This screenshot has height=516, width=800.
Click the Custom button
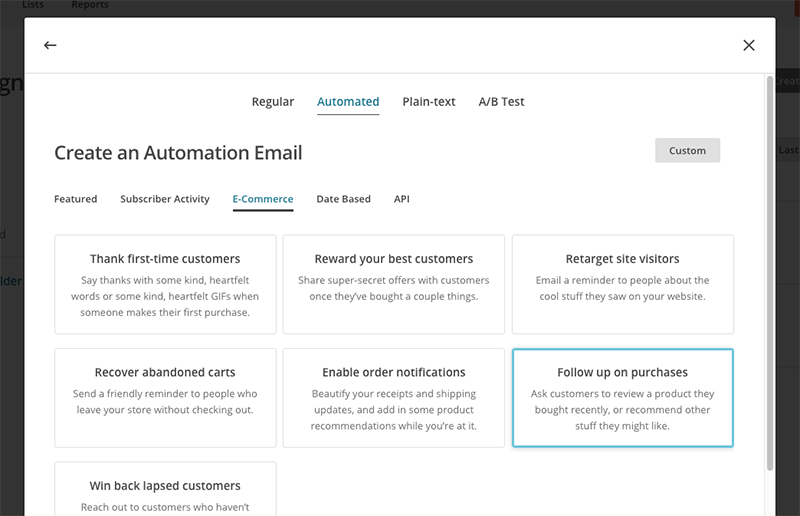coord(687,151)
